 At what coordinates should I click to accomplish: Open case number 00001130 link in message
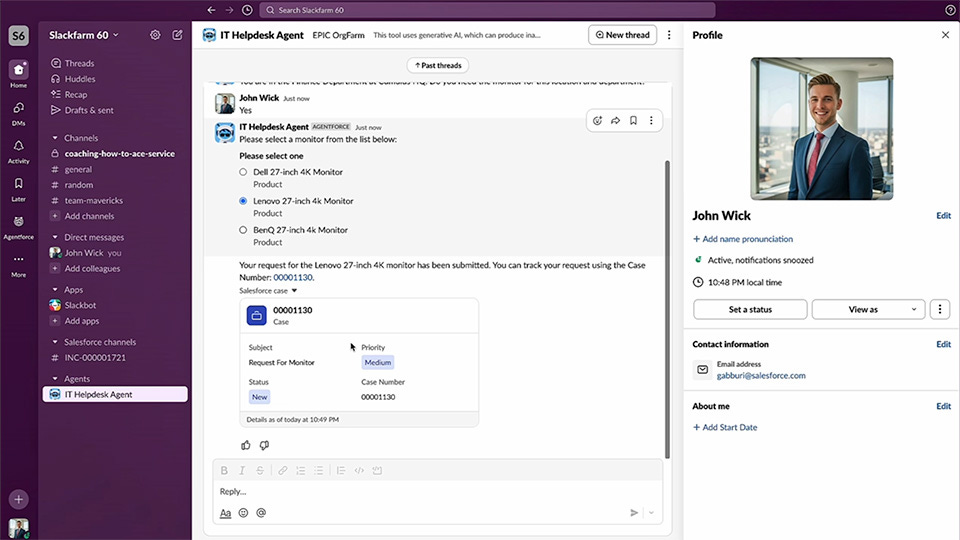pos(293,277)
